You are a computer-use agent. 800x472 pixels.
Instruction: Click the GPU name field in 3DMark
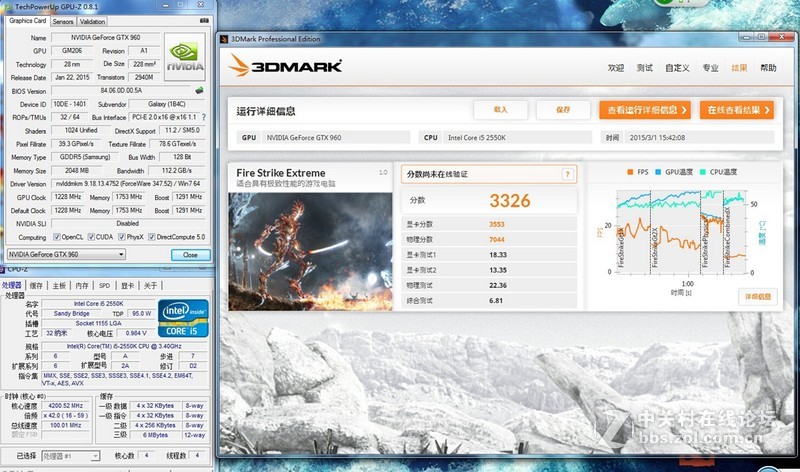[x=336, y=137]
